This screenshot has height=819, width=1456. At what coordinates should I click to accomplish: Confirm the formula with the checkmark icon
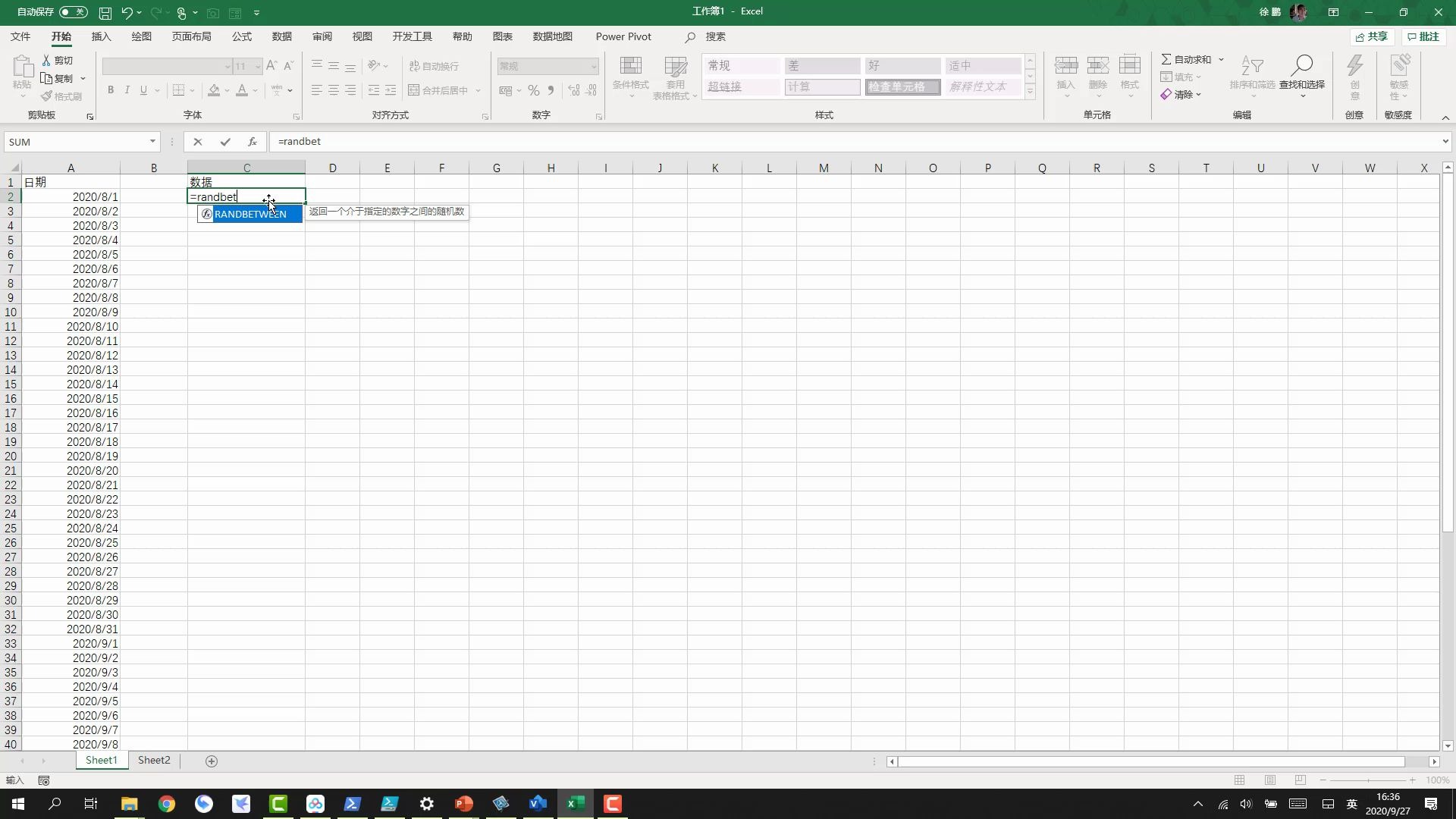(x=224, y=142)
